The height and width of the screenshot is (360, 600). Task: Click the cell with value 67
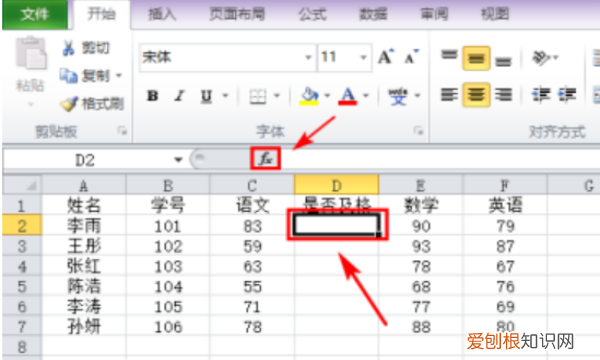pyautogui.click(x=505, y=266)
